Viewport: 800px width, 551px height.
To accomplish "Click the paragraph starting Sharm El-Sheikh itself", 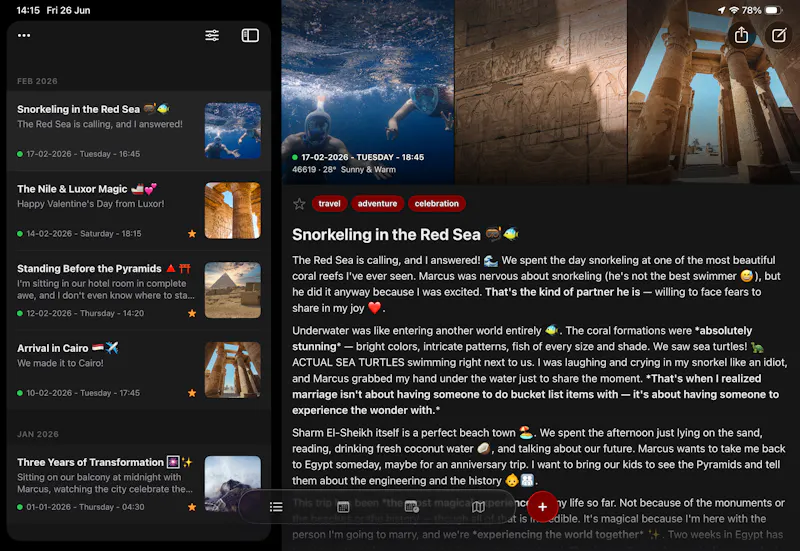I will point(539,457).
